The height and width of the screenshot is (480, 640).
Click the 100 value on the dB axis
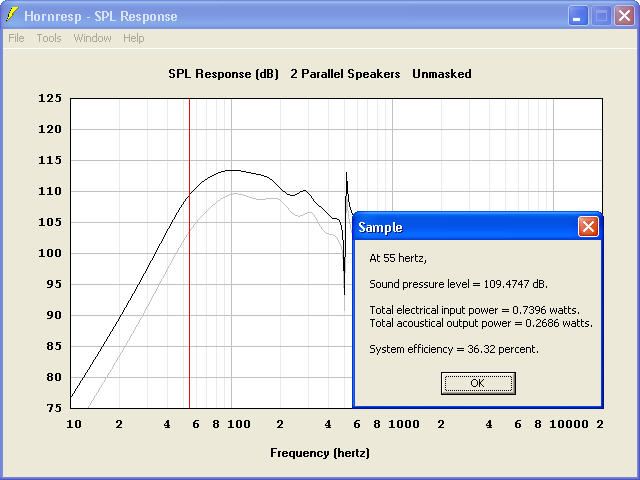pos(50,253)
